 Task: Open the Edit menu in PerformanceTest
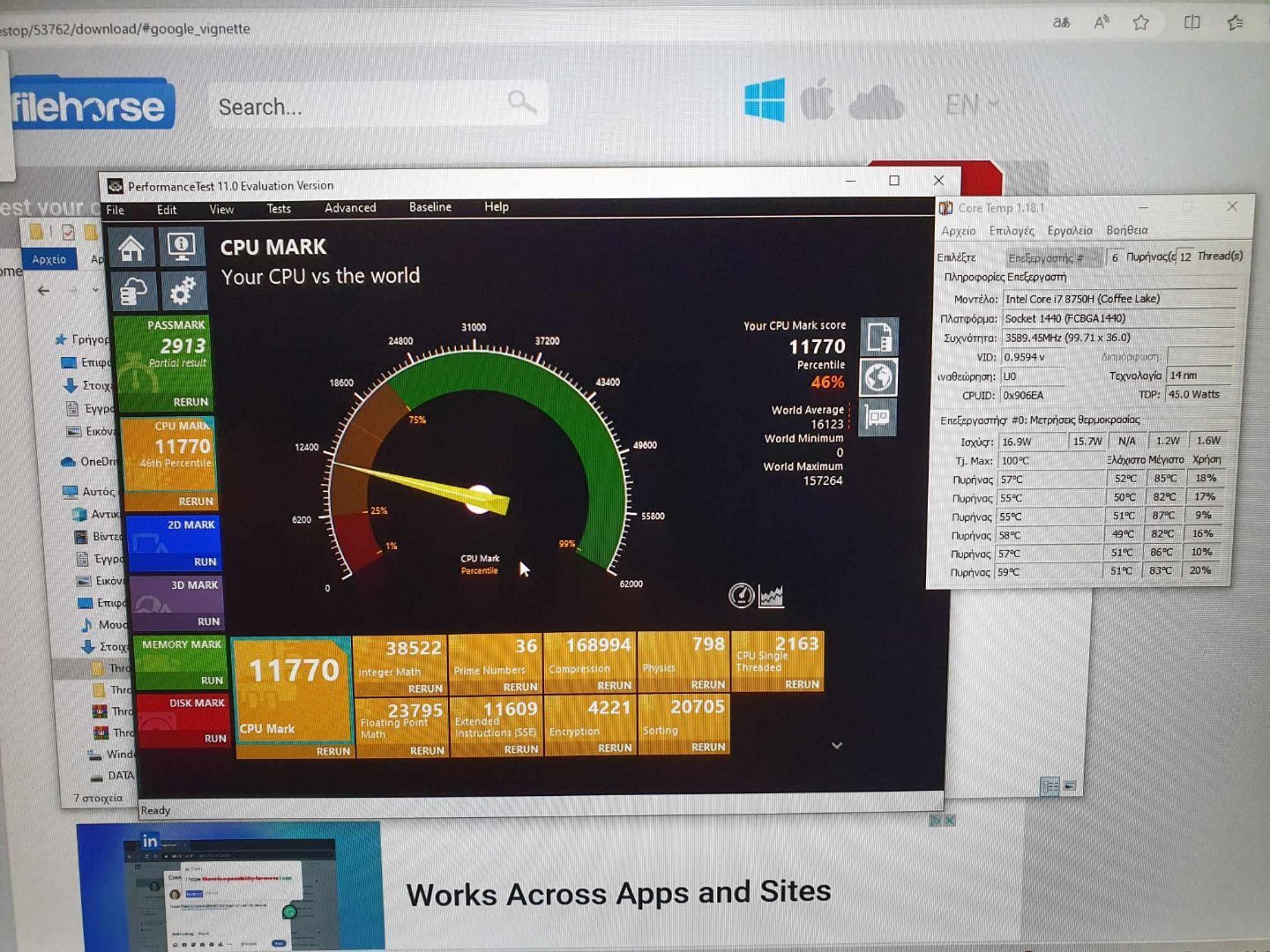click(x=167, y=210)
